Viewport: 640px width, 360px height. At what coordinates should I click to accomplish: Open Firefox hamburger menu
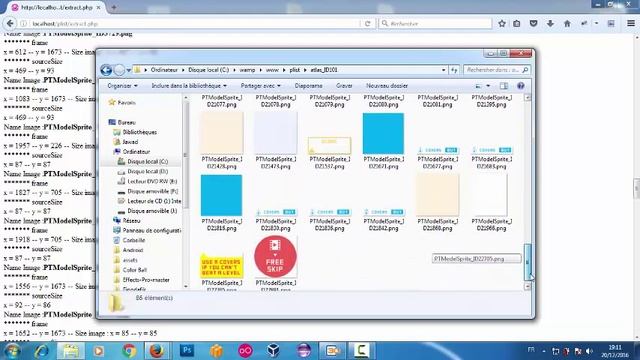[631, 24]
